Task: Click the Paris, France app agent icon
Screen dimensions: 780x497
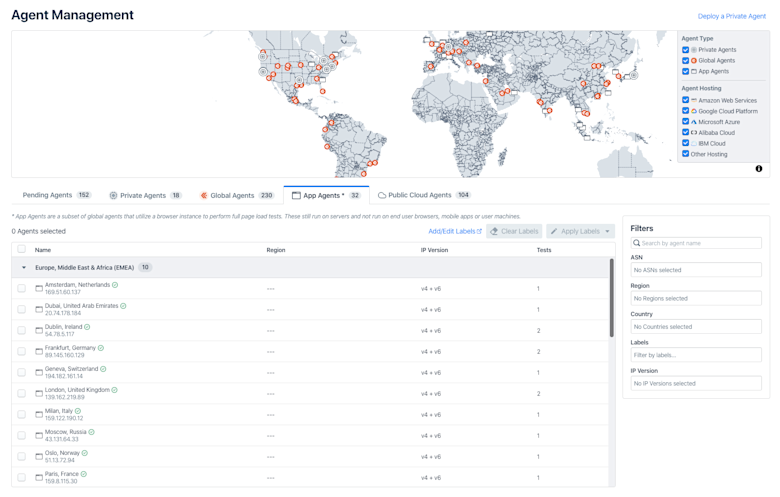Action: tap(39, 478)
